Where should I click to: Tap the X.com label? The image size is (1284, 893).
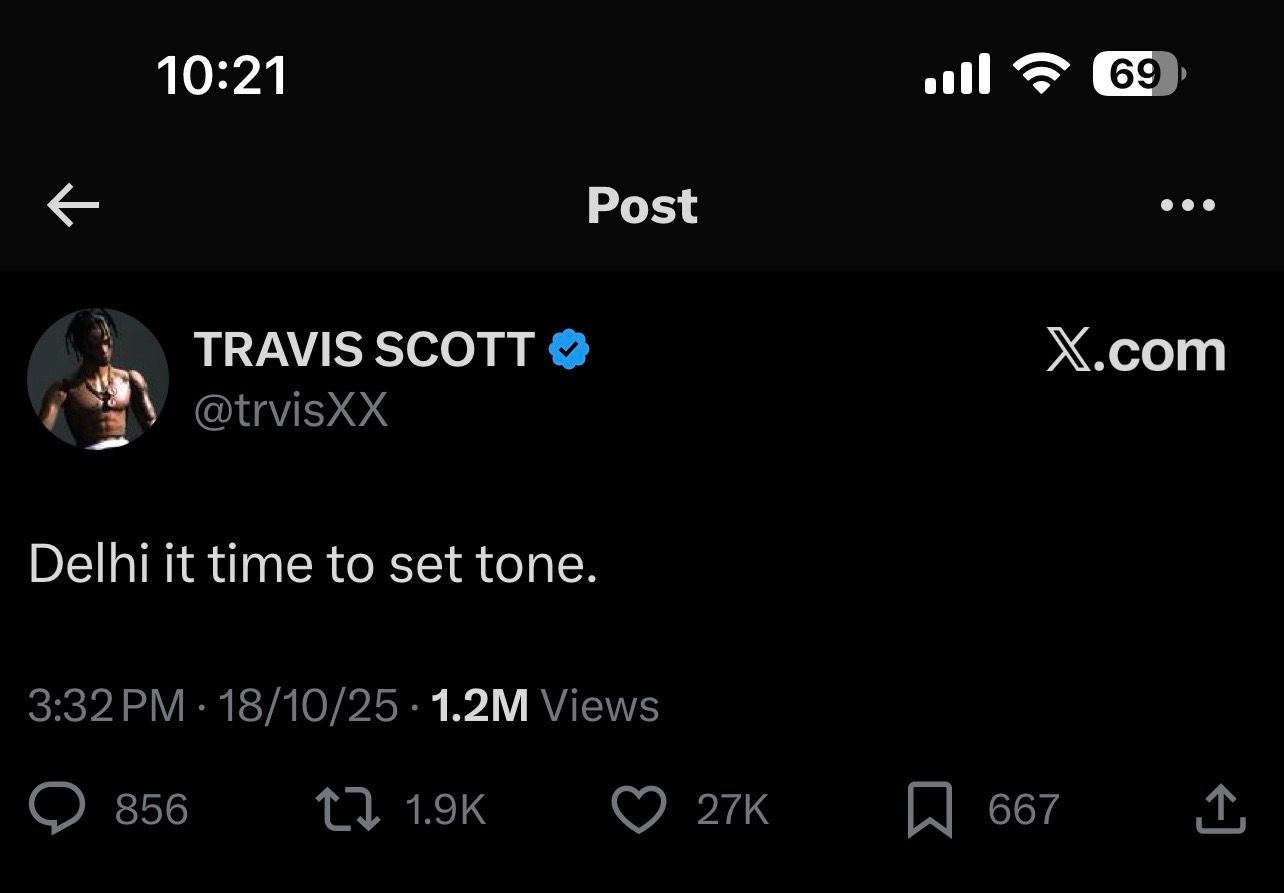pos(1135,351)
